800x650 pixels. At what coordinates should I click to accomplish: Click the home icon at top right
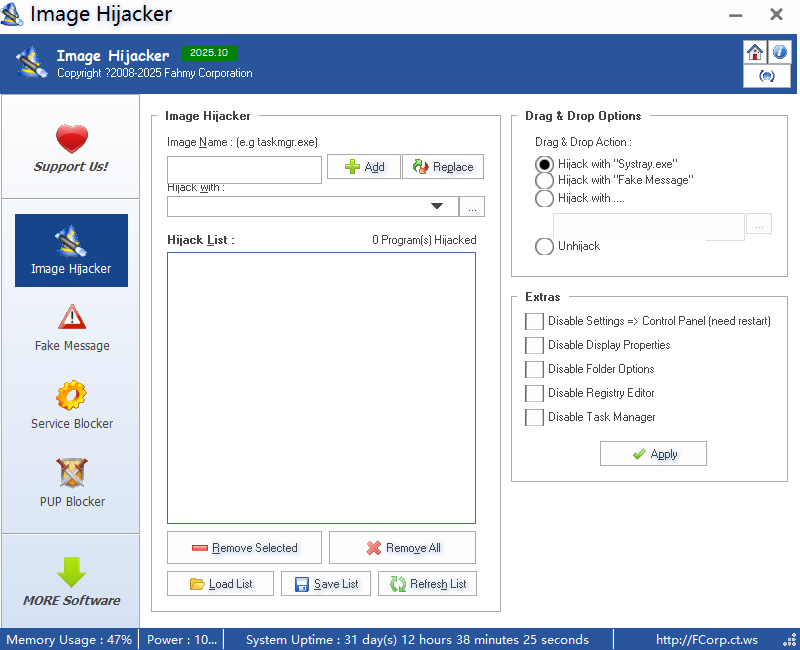coord(755,51)
